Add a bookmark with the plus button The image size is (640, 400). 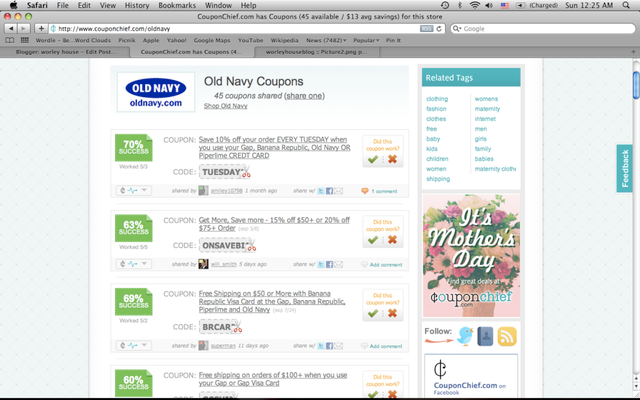point(41,28)
